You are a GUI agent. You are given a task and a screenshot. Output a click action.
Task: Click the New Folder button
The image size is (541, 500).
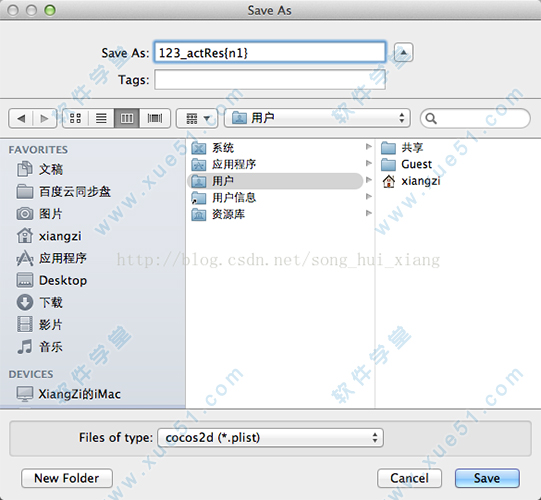click(67, 478)
